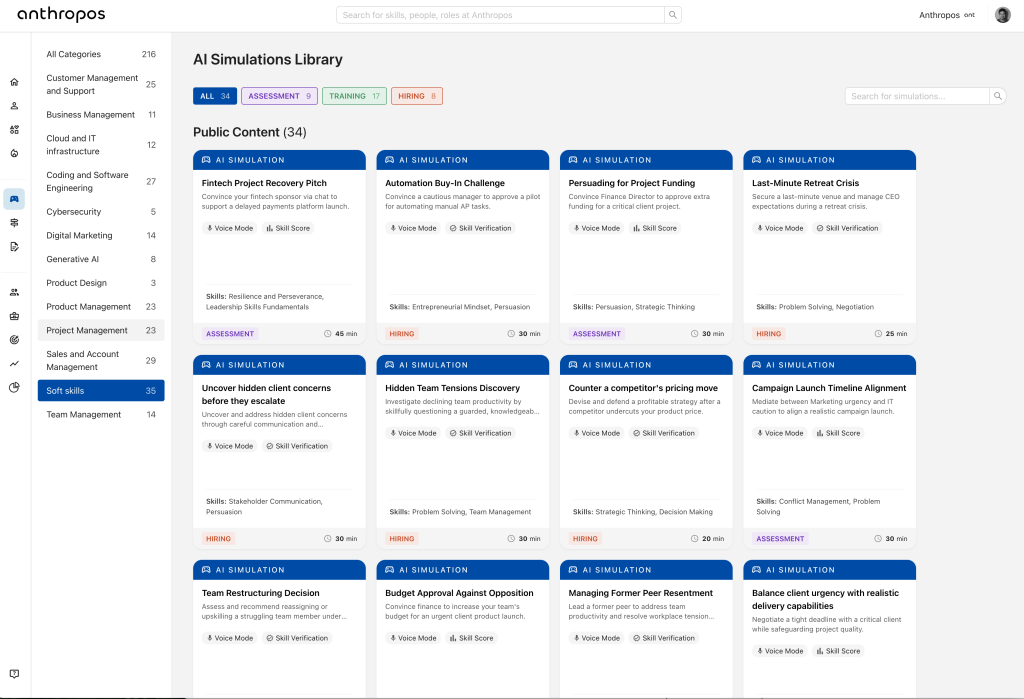
Task: Click the top search magnifier icon
Action: [673, 15]
